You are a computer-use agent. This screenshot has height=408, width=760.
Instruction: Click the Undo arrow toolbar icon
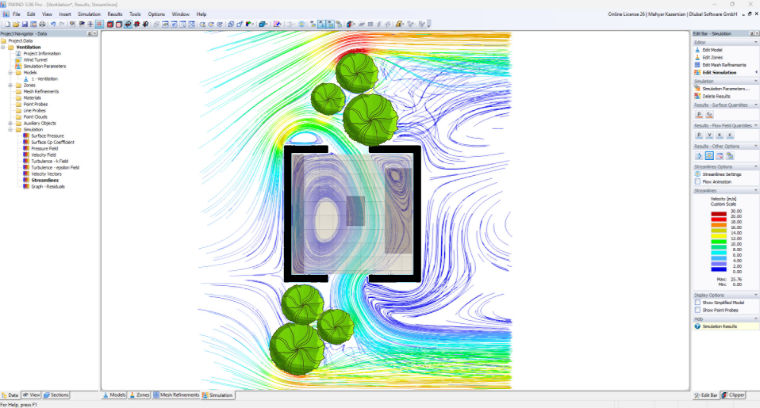[x=53, y=24]
